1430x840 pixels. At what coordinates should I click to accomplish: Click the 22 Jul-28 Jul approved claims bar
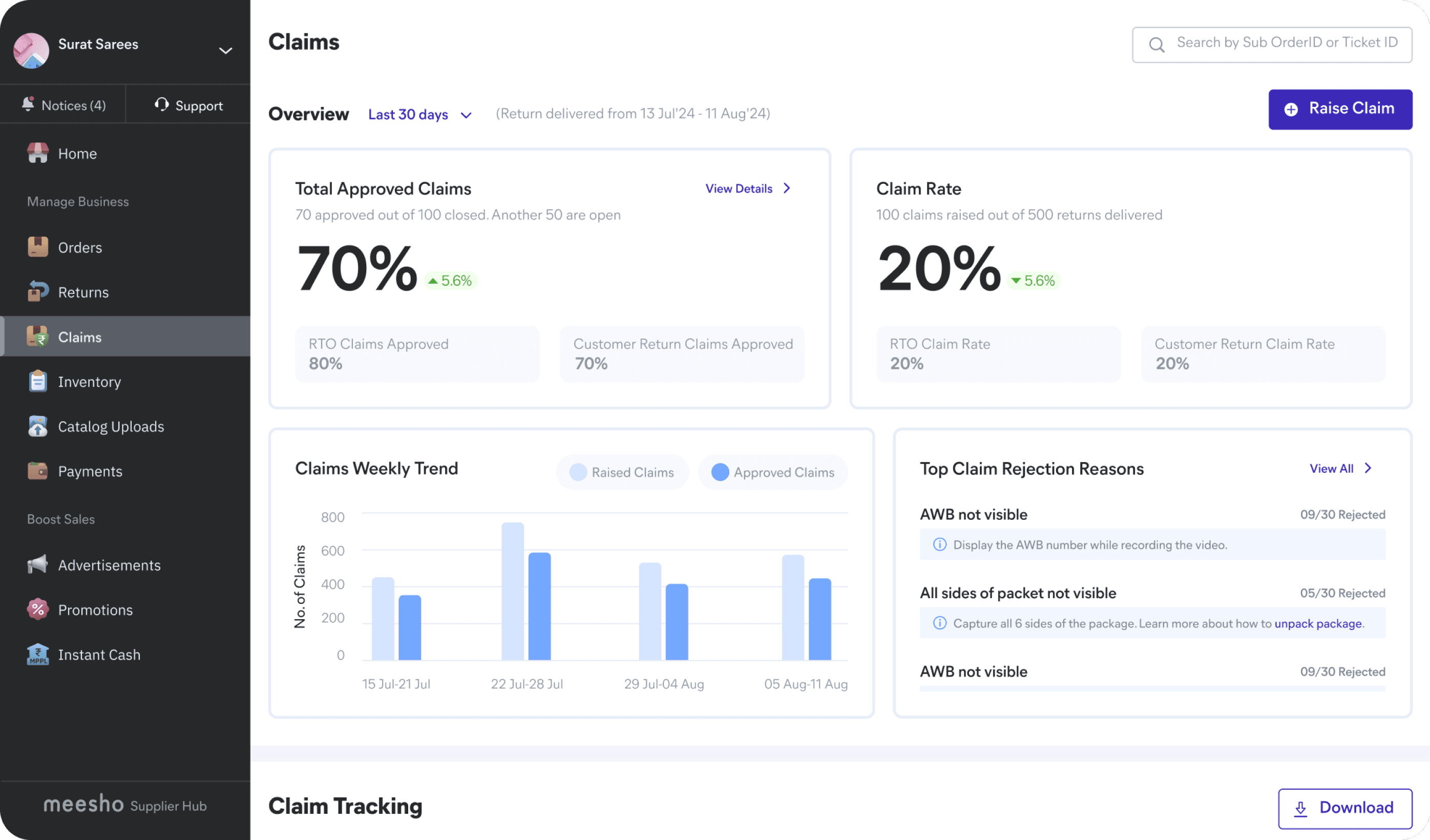pyautogui.click(x=539, y=605)
